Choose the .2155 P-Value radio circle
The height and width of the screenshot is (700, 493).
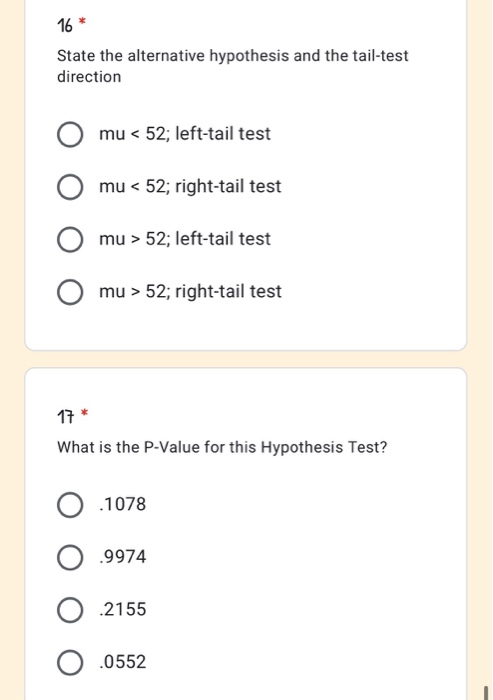click(x=70, y=610)
